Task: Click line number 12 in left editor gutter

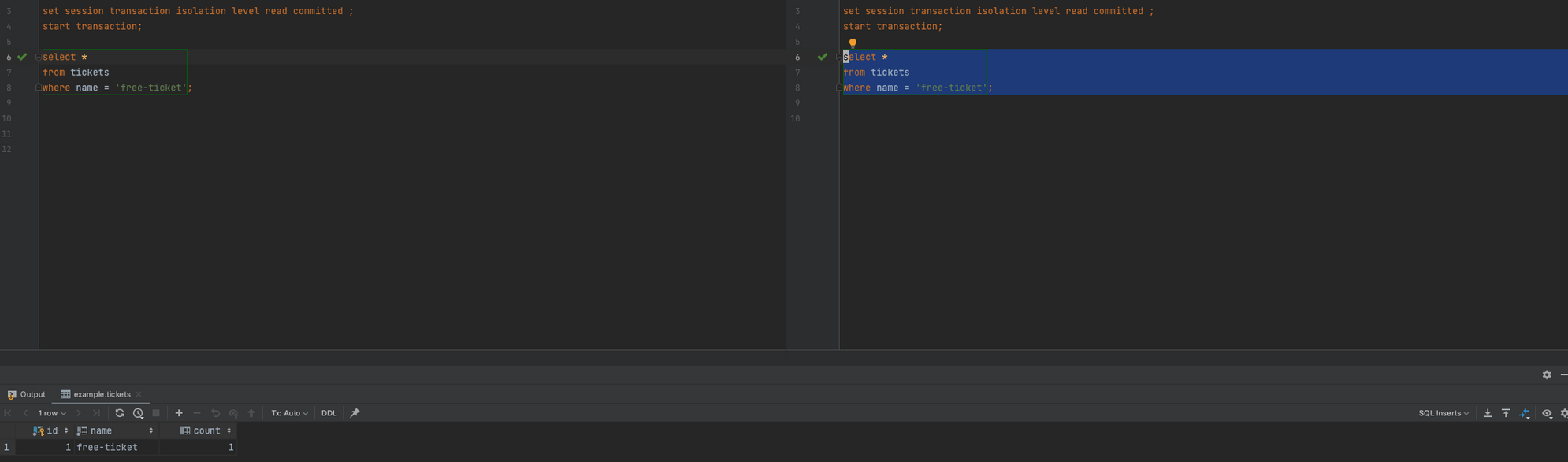Action: 7,150
